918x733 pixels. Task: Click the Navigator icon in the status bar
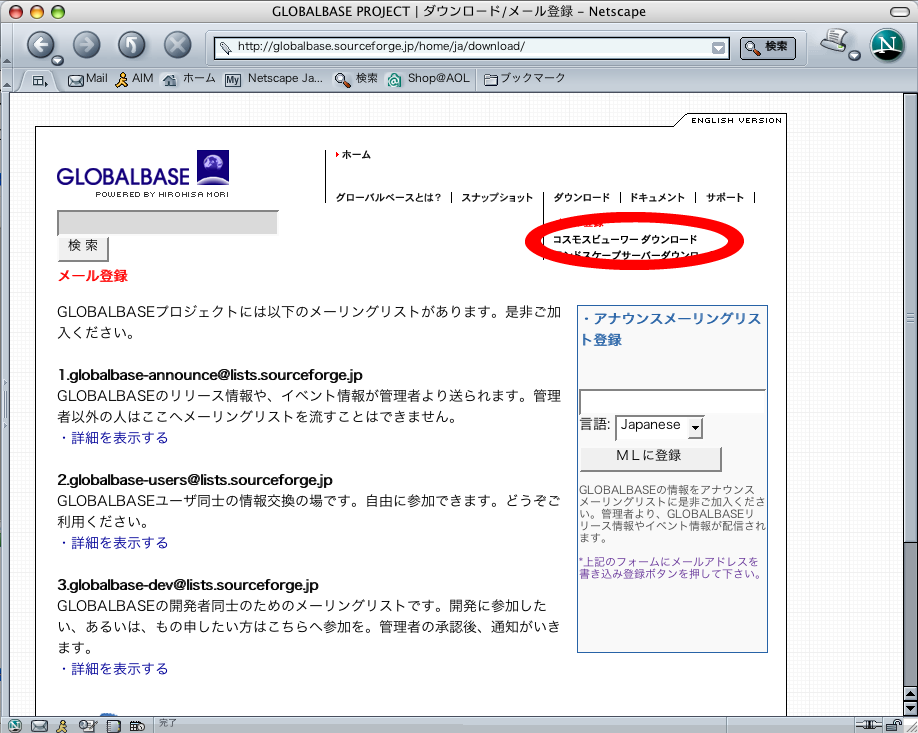click(x=15, y=725)
